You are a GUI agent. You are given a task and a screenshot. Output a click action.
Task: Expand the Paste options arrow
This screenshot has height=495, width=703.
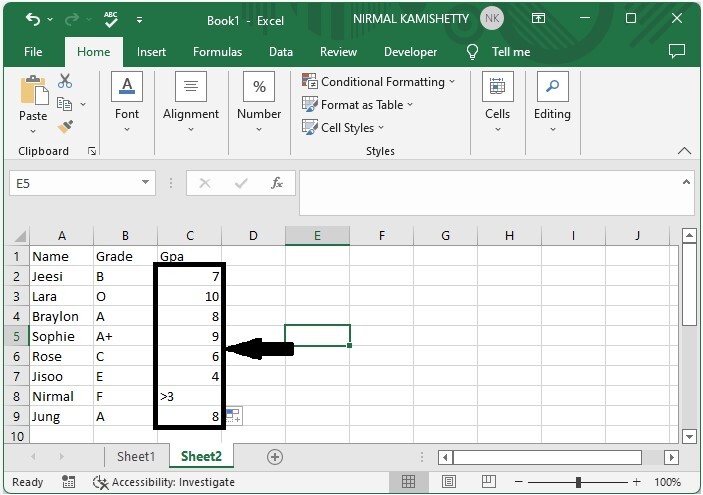(33, 131)
